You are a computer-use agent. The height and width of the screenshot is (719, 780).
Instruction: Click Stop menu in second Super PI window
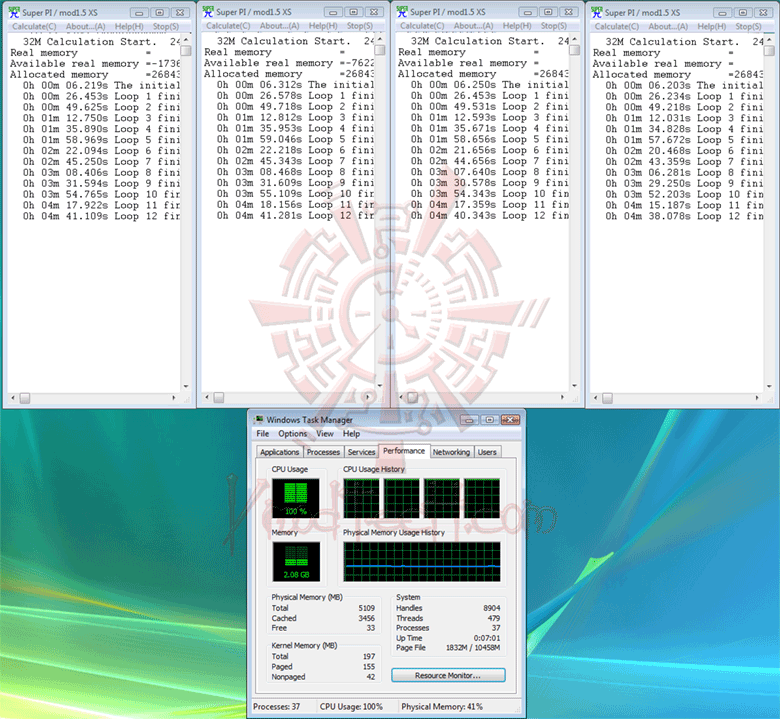(x=360, y=26)
